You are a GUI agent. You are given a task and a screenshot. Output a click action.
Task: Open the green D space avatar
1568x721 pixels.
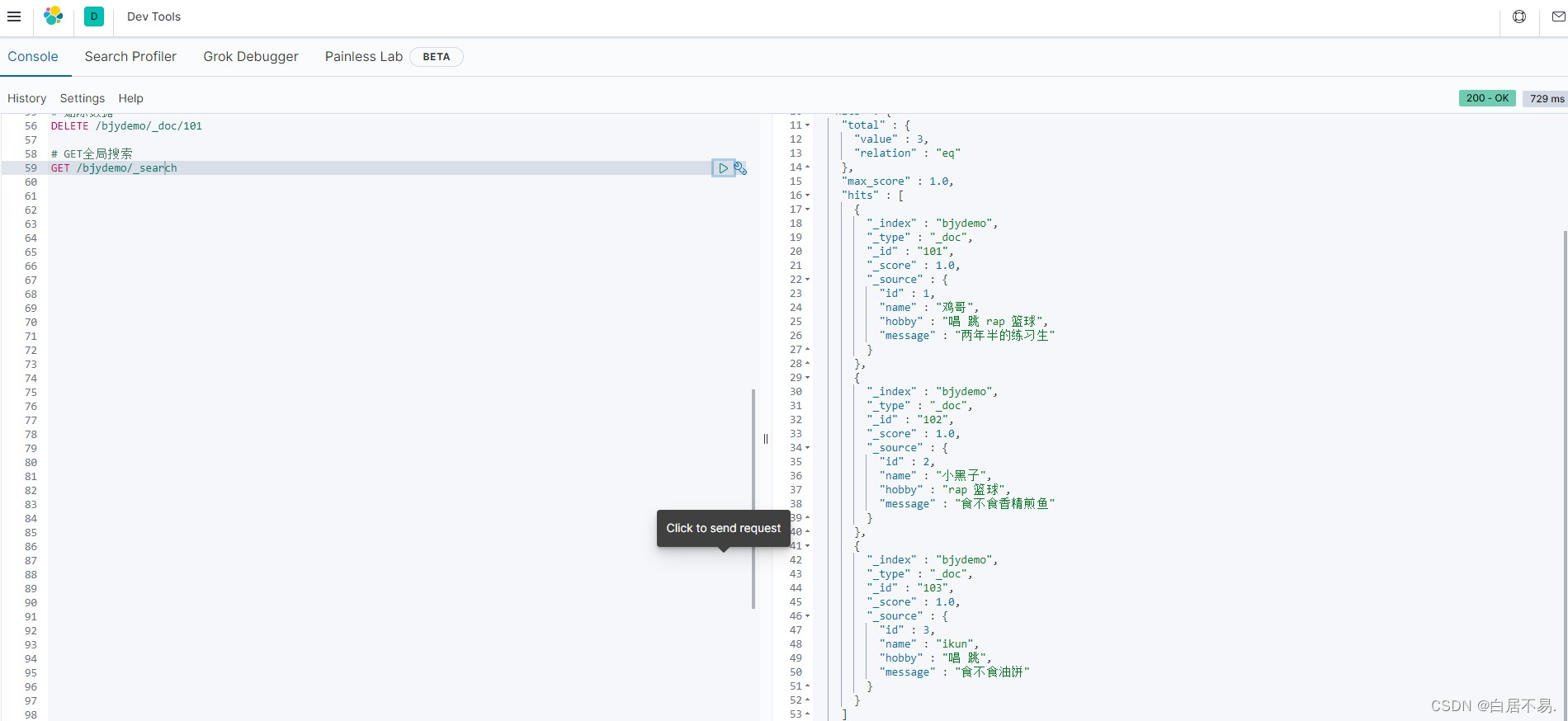tap(94, 16)
